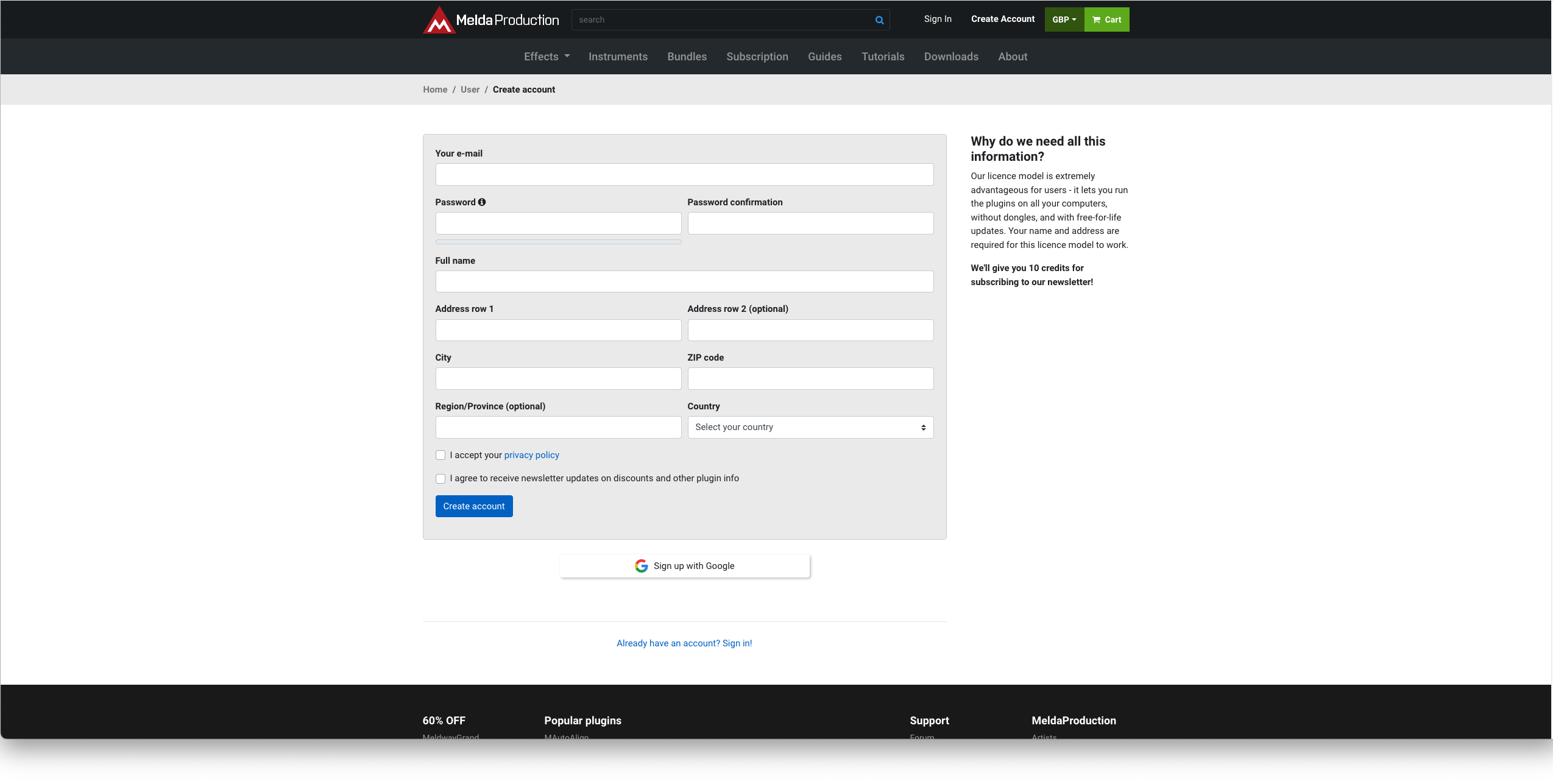The width and height of the screenshot is (1553, 784).
Task: Click the password info icon
Action: click(482, 202)
